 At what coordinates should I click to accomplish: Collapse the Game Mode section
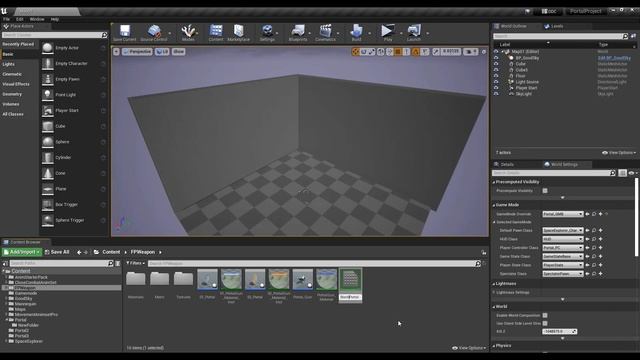494,205
